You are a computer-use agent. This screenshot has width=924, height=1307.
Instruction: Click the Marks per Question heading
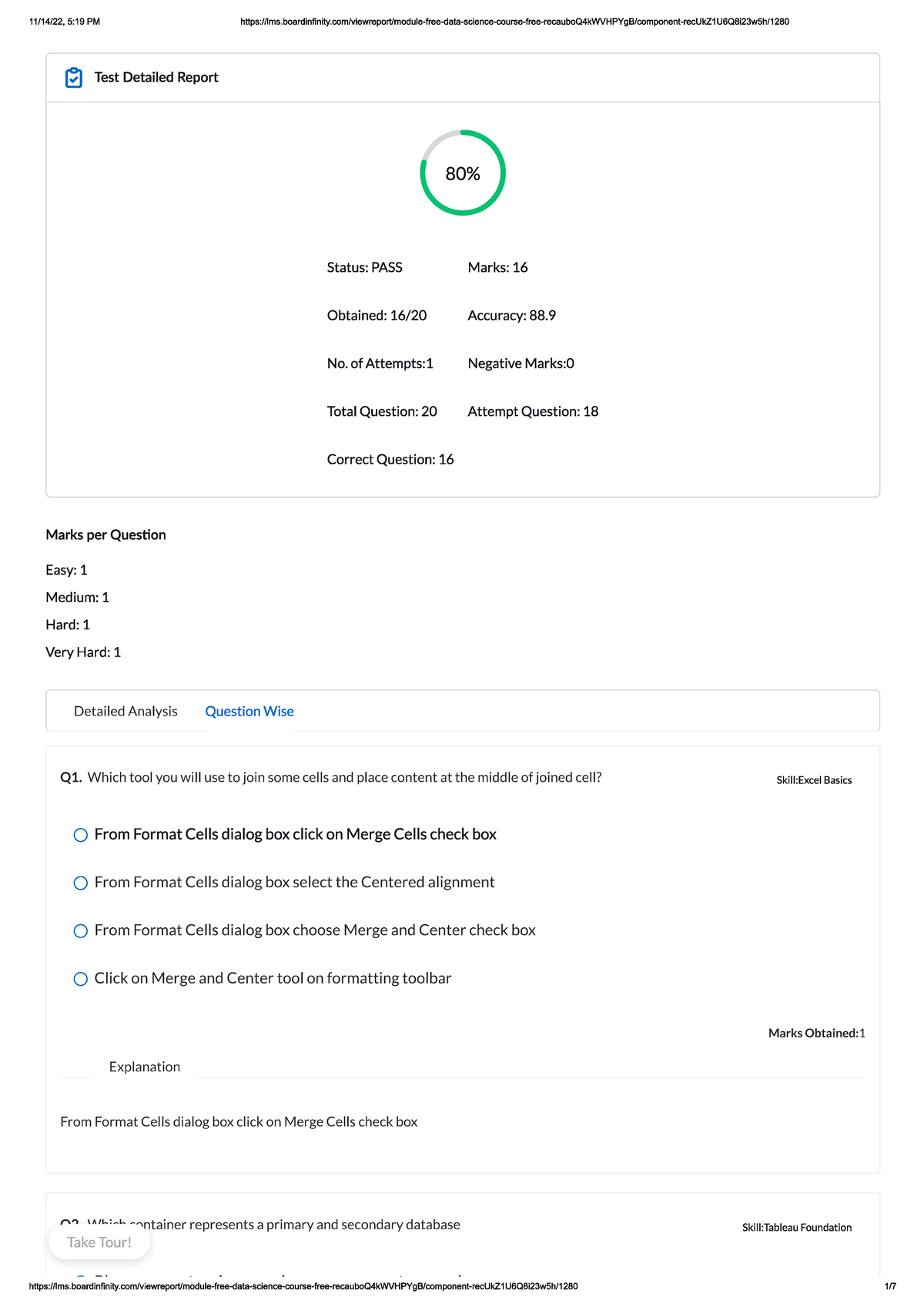point(105,535)
